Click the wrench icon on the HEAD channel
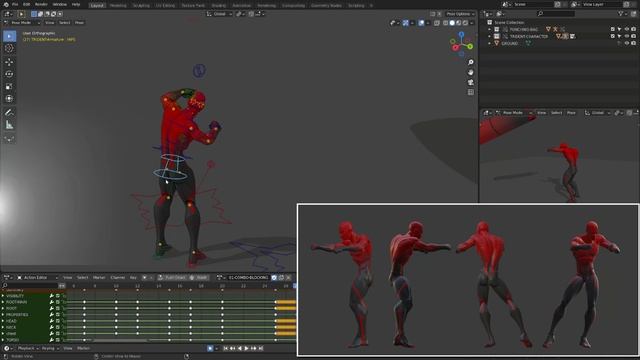 point(51,321)
